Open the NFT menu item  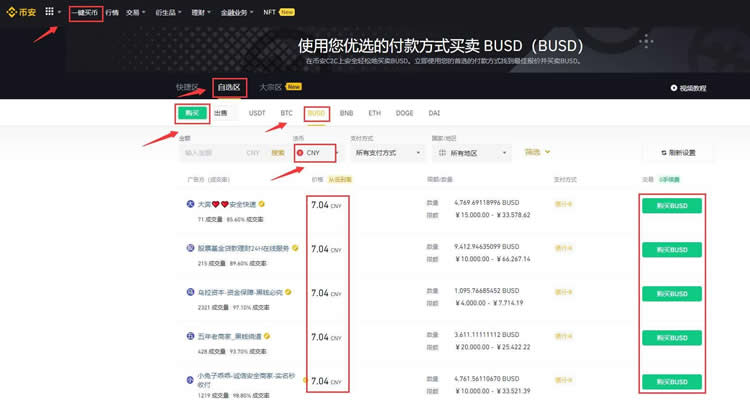[x=269, y=12]
